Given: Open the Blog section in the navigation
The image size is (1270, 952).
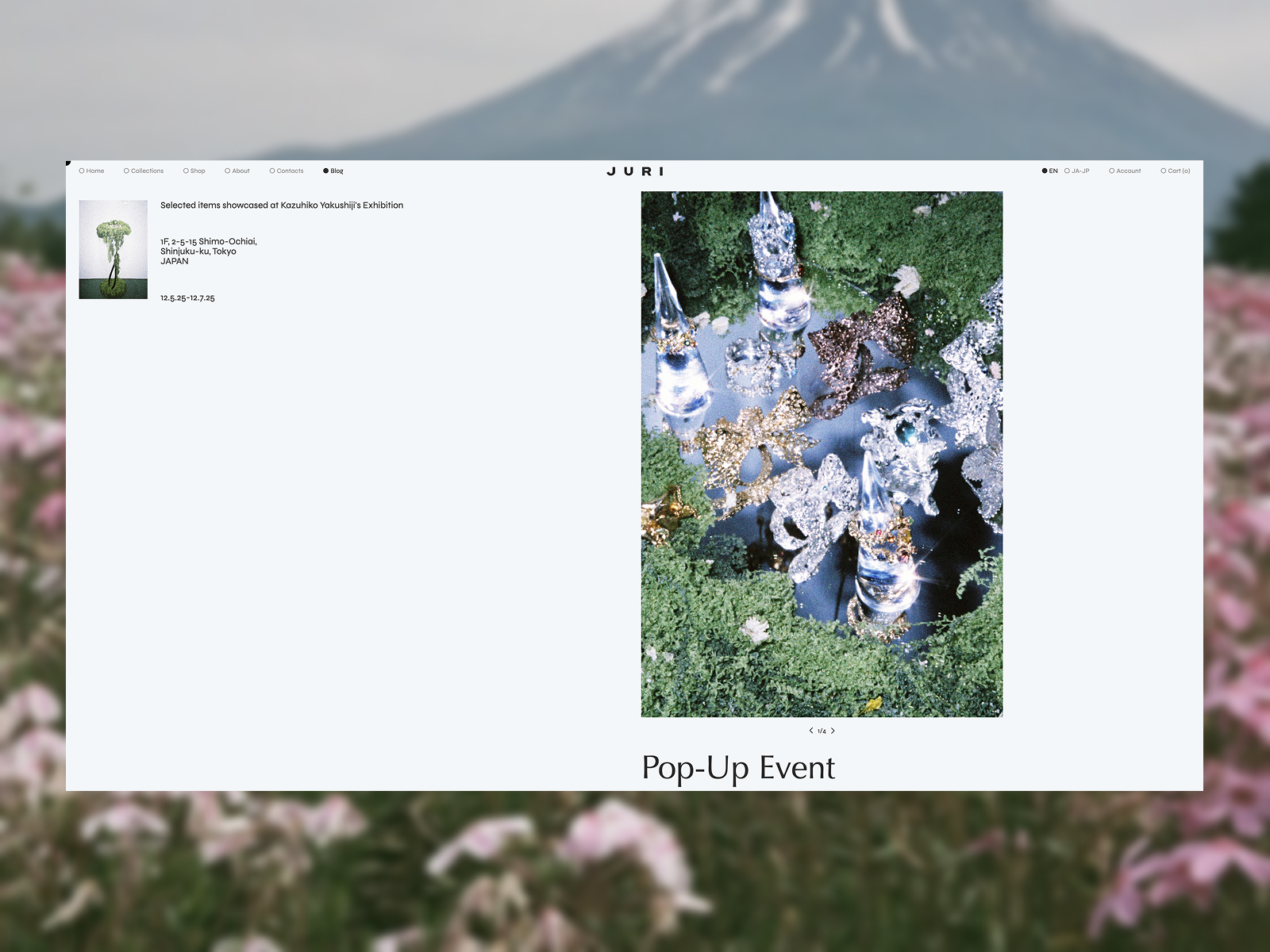Looking at the screenshot, I should 336,171.
